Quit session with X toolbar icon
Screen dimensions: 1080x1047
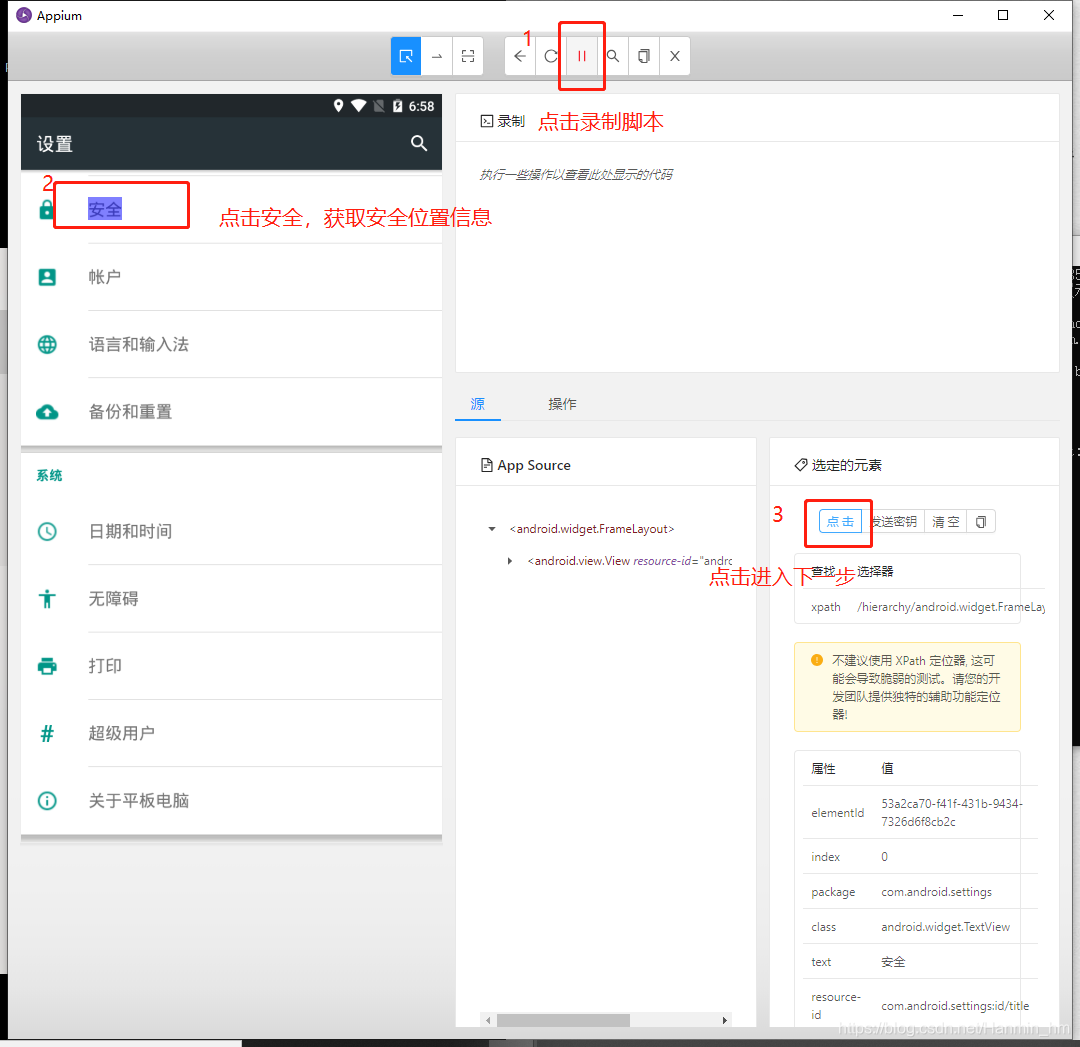[x=675, y=56]
